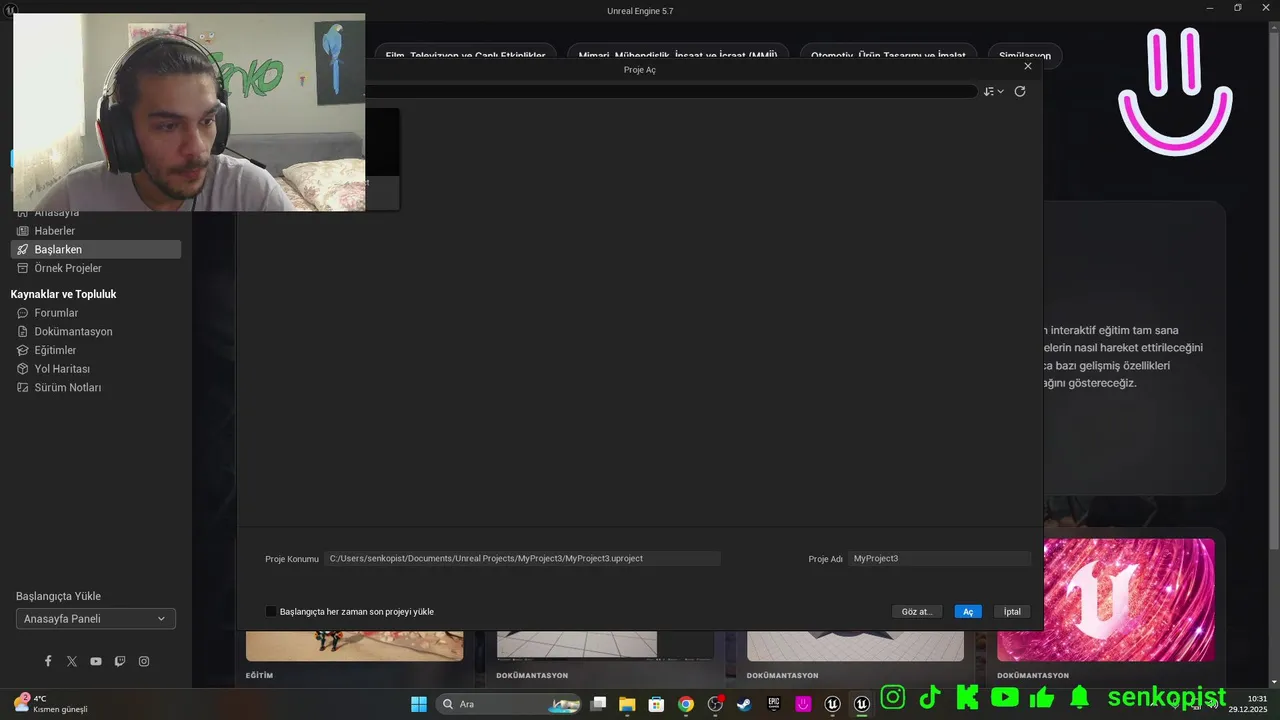Image resolution: width=1280 pixels, height=720 pixels.
Task: Select the Başlarken rocket item in sidebar
Action: (96, 249)
